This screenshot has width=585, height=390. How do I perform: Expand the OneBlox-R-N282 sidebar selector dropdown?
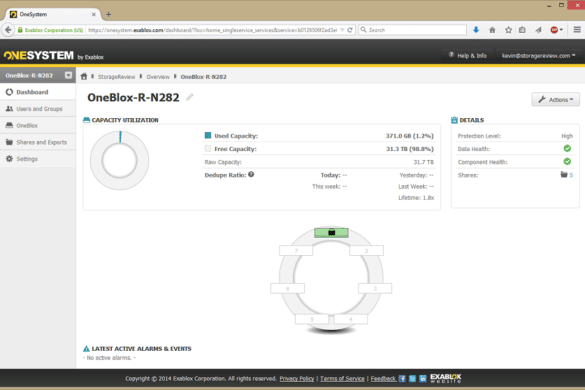pos(68,75)
